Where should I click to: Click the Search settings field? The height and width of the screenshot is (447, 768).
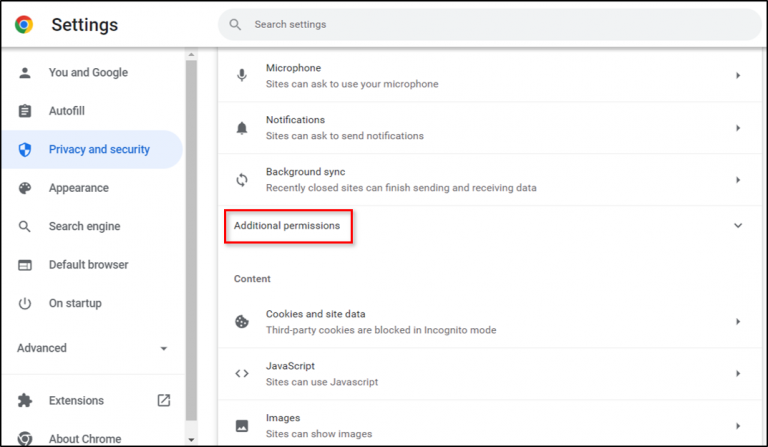click(x=490, y=24)
